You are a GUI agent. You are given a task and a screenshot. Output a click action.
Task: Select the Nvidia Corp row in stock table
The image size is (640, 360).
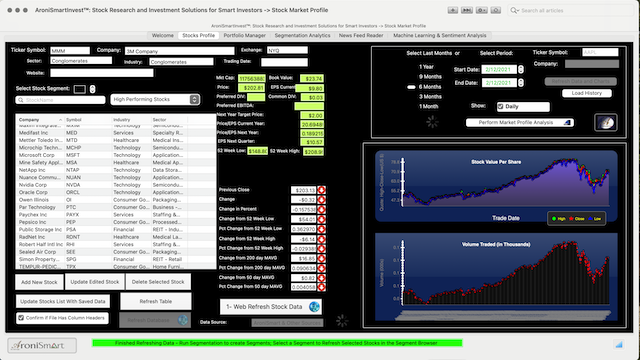116,185
